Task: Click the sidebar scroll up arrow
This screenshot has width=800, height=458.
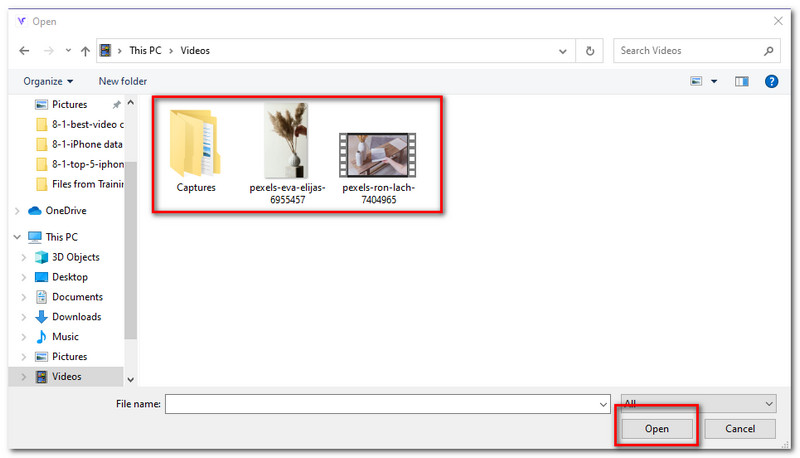Action: (x=131, y=103)
